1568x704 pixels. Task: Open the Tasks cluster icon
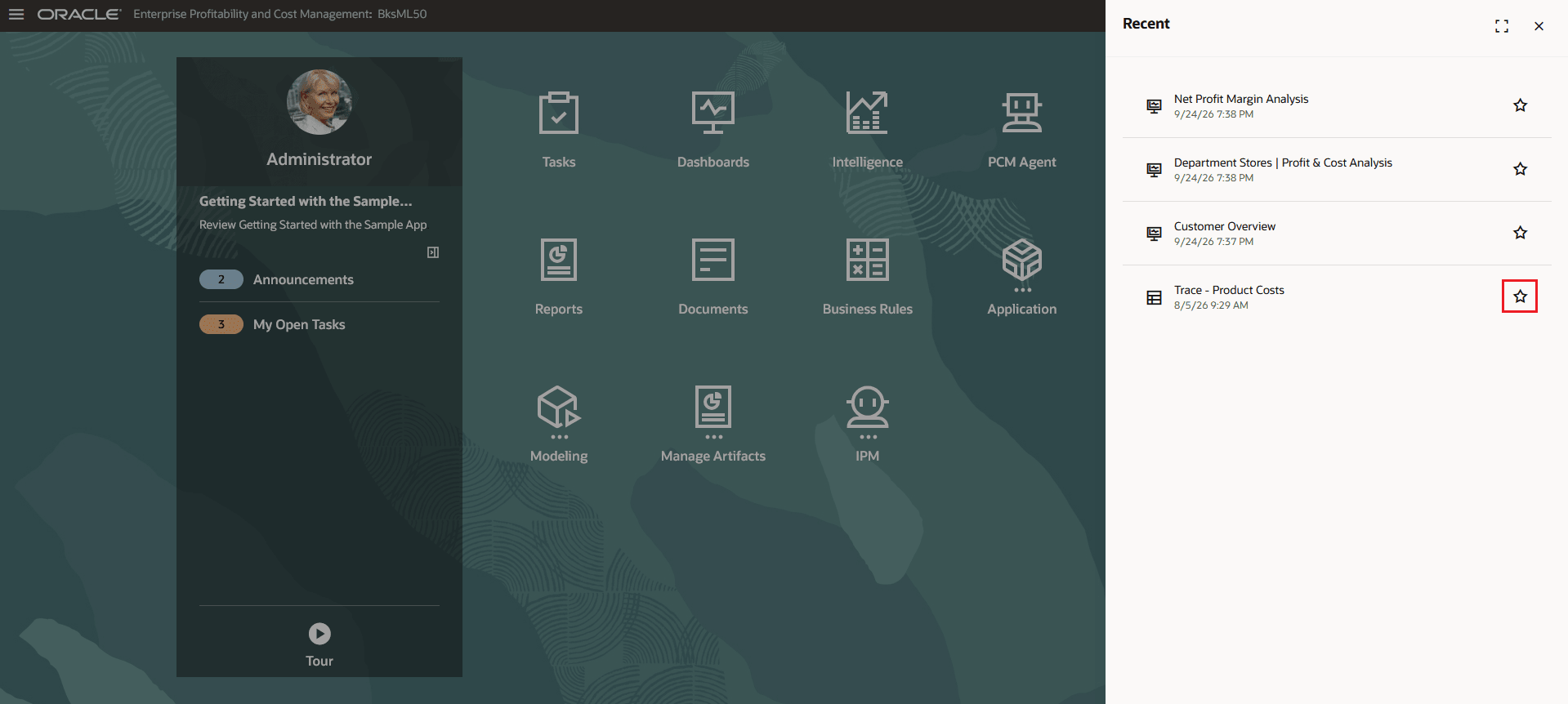[559, 113]
